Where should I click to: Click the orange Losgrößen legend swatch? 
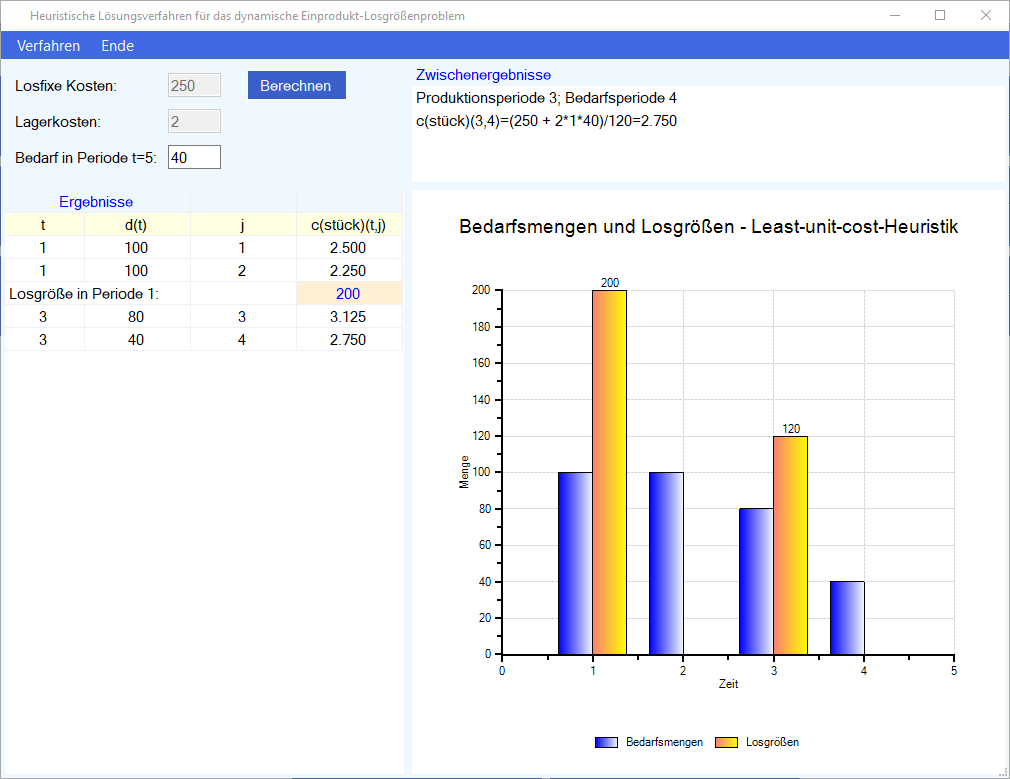click(x=727, y=742)
